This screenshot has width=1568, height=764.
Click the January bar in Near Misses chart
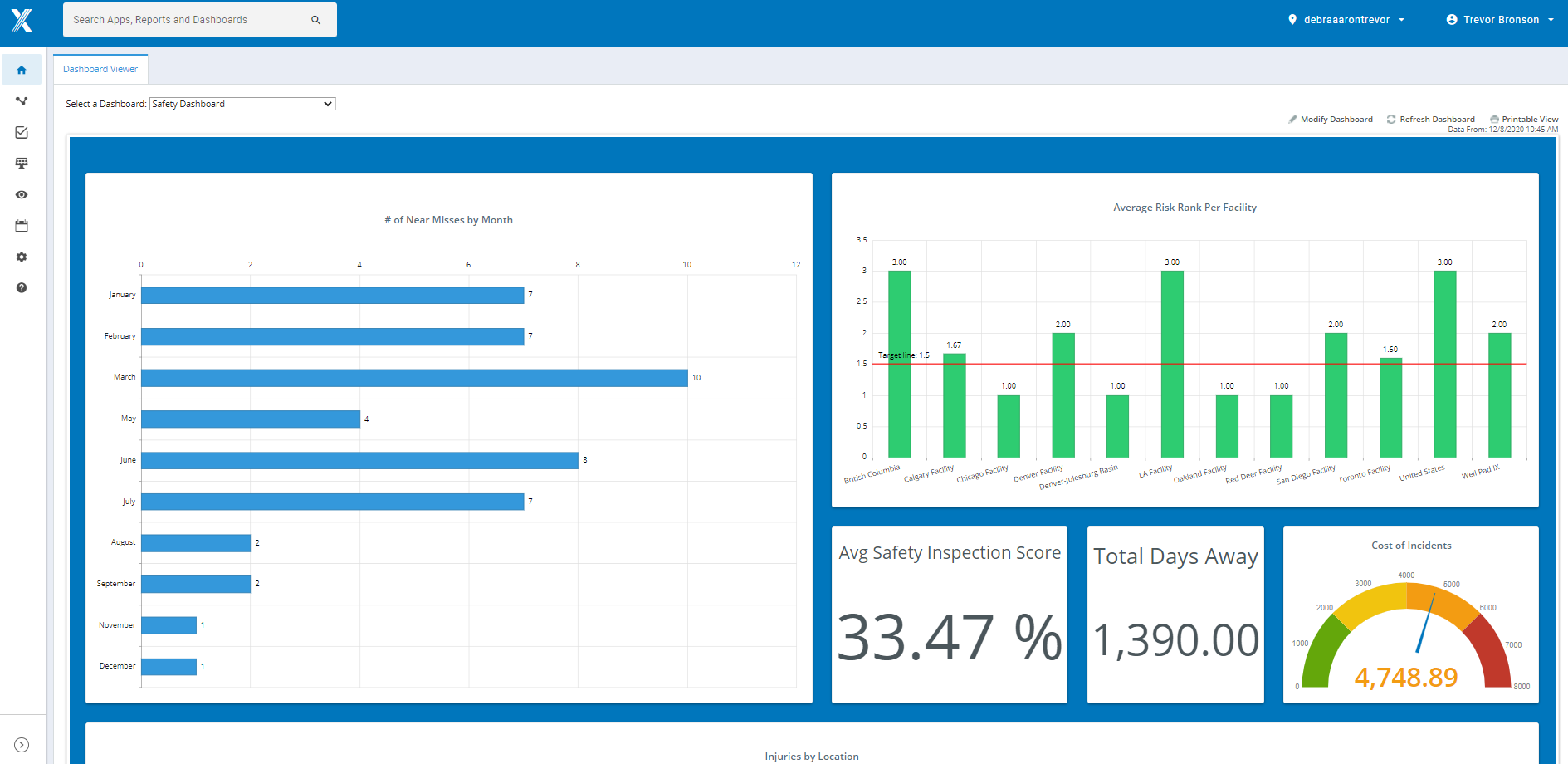pos(332,295)
